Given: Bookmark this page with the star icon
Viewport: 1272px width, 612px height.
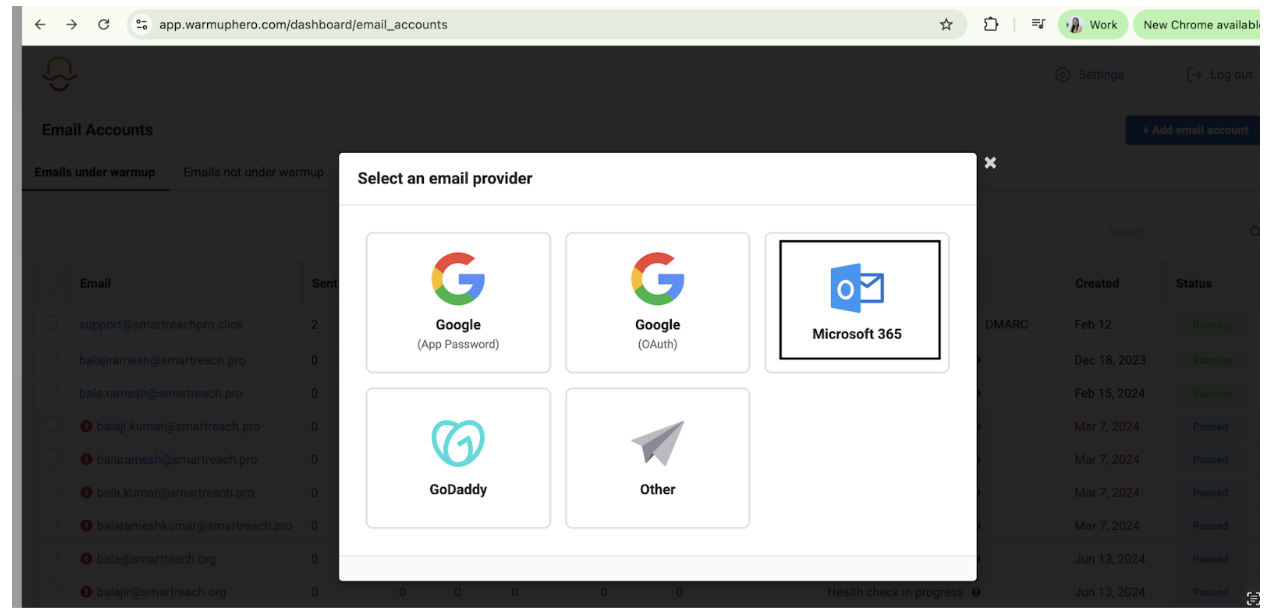Looking at the screenshot, I should point(946,25).
